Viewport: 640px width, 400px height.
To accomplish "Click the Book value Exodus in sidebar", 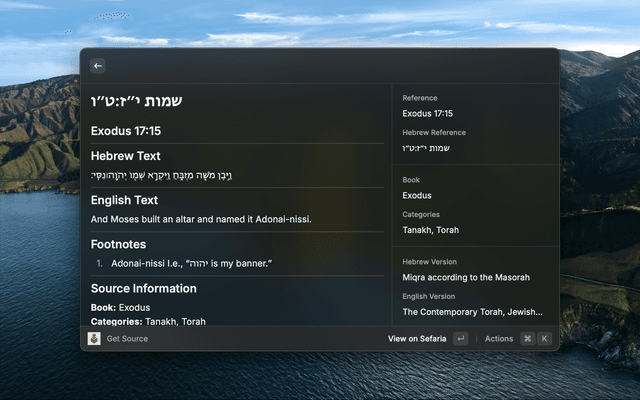I will (x=417, y=195).
